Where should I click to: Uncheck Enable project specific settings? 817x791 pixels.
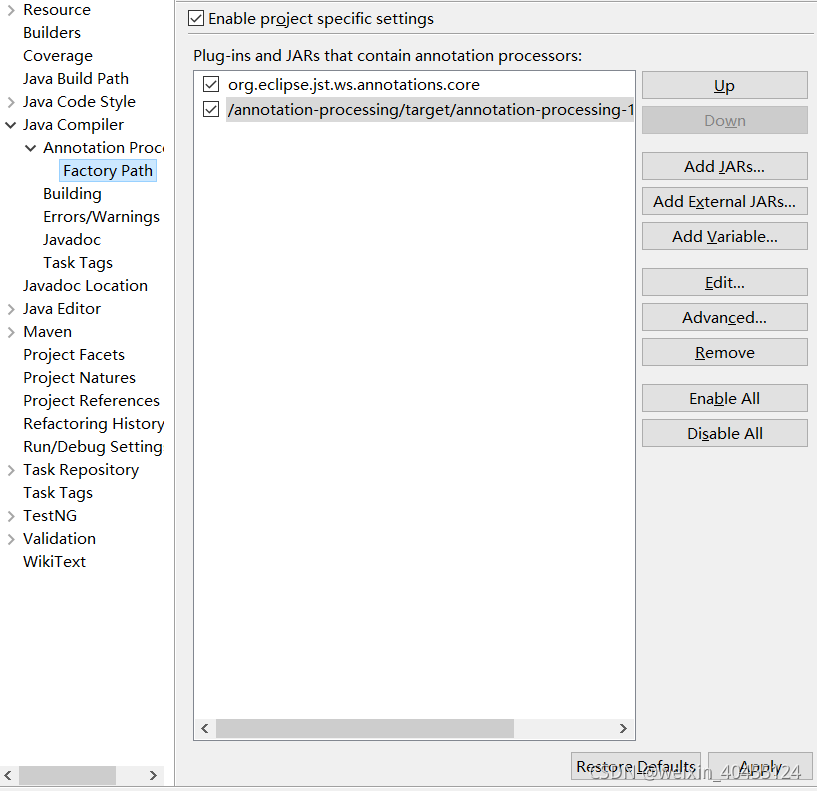click(196, 17)
